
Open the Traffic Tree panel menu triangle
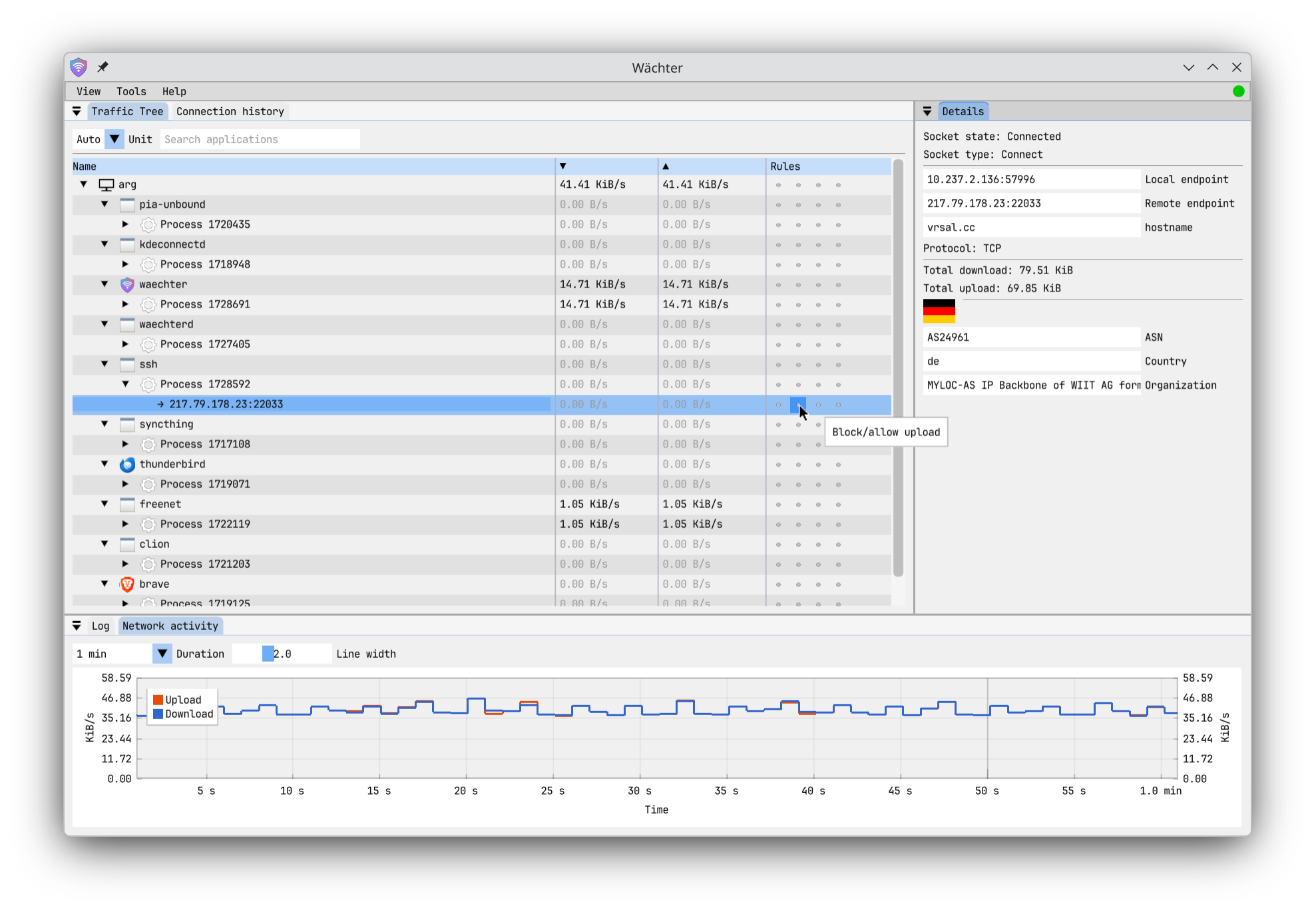77,112
